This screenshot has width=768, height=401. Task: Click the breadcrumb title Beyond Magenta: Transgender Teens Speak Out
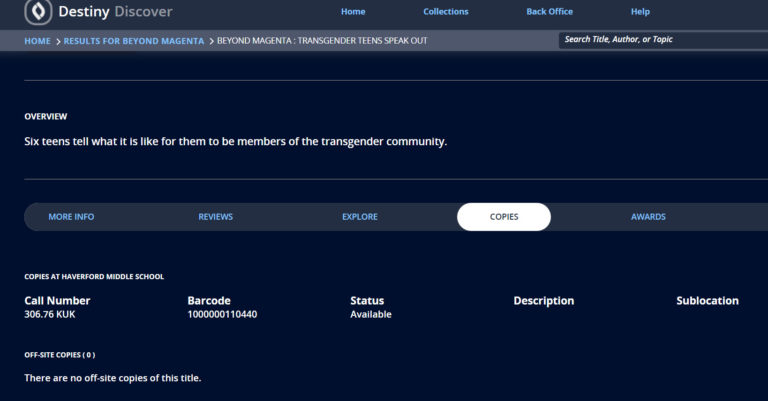tap(322, 41)
